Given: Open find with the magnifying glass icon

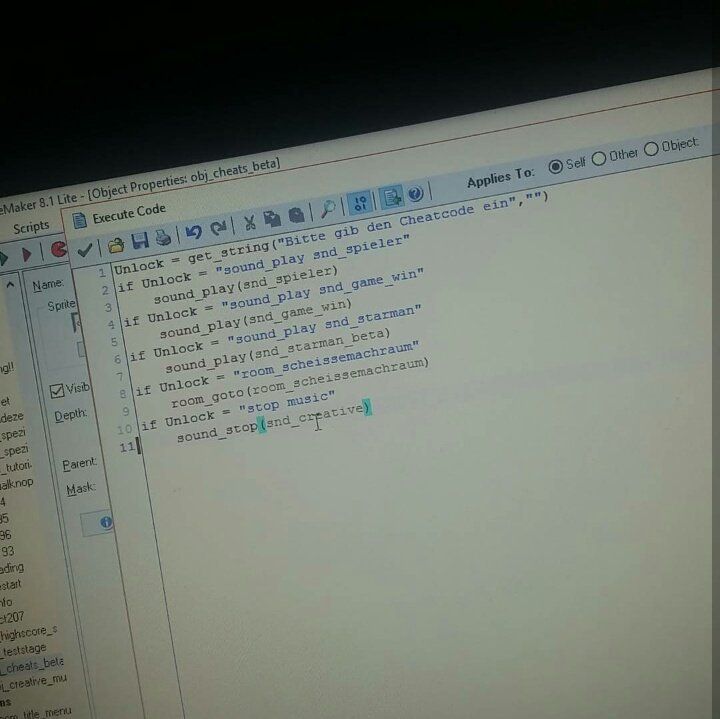Looking at the screenshot, I should point(327,209).
